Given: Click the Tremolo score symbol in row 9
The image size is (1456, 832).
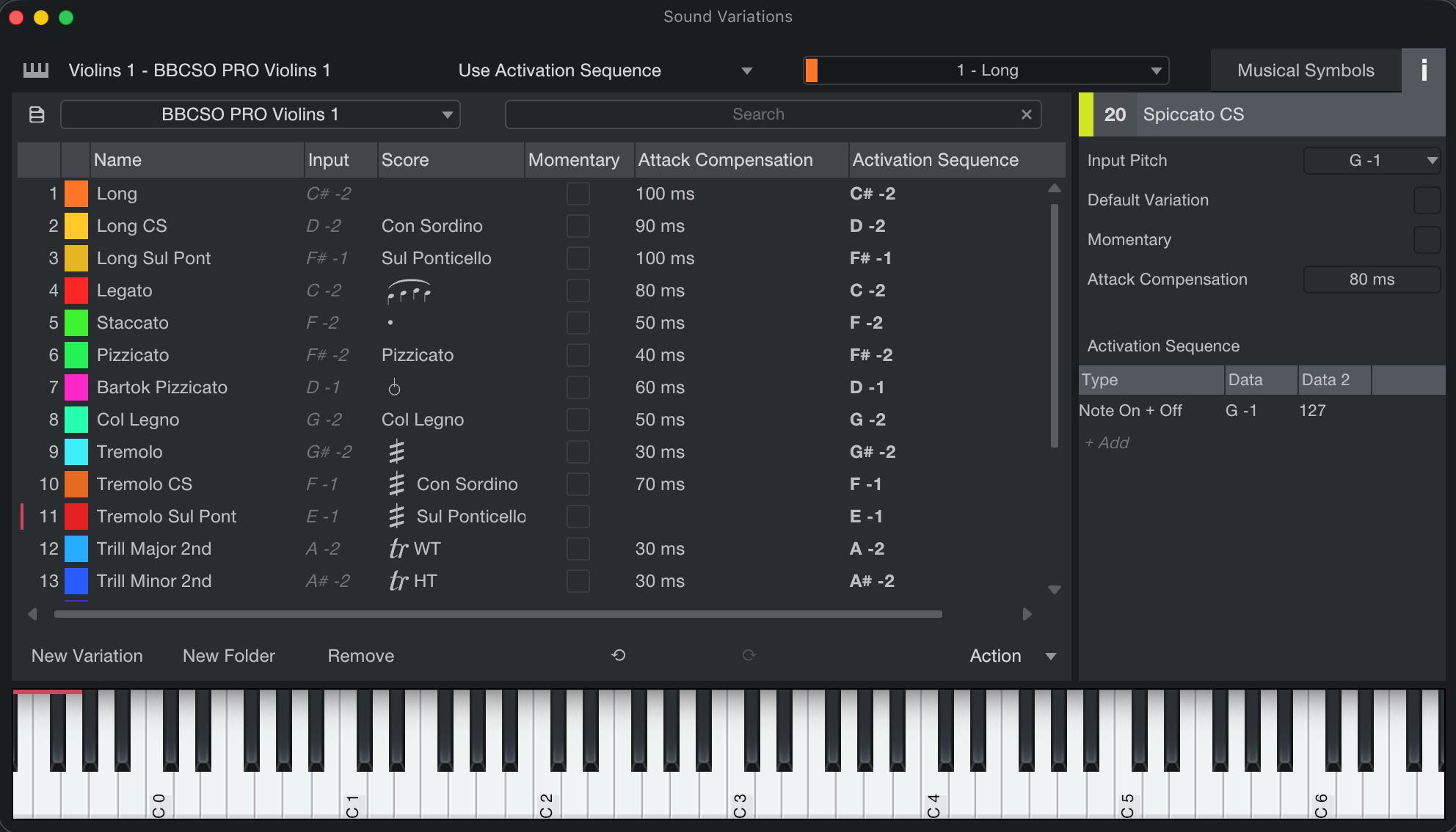Looking at the screenshot, I should coord(396,452).
